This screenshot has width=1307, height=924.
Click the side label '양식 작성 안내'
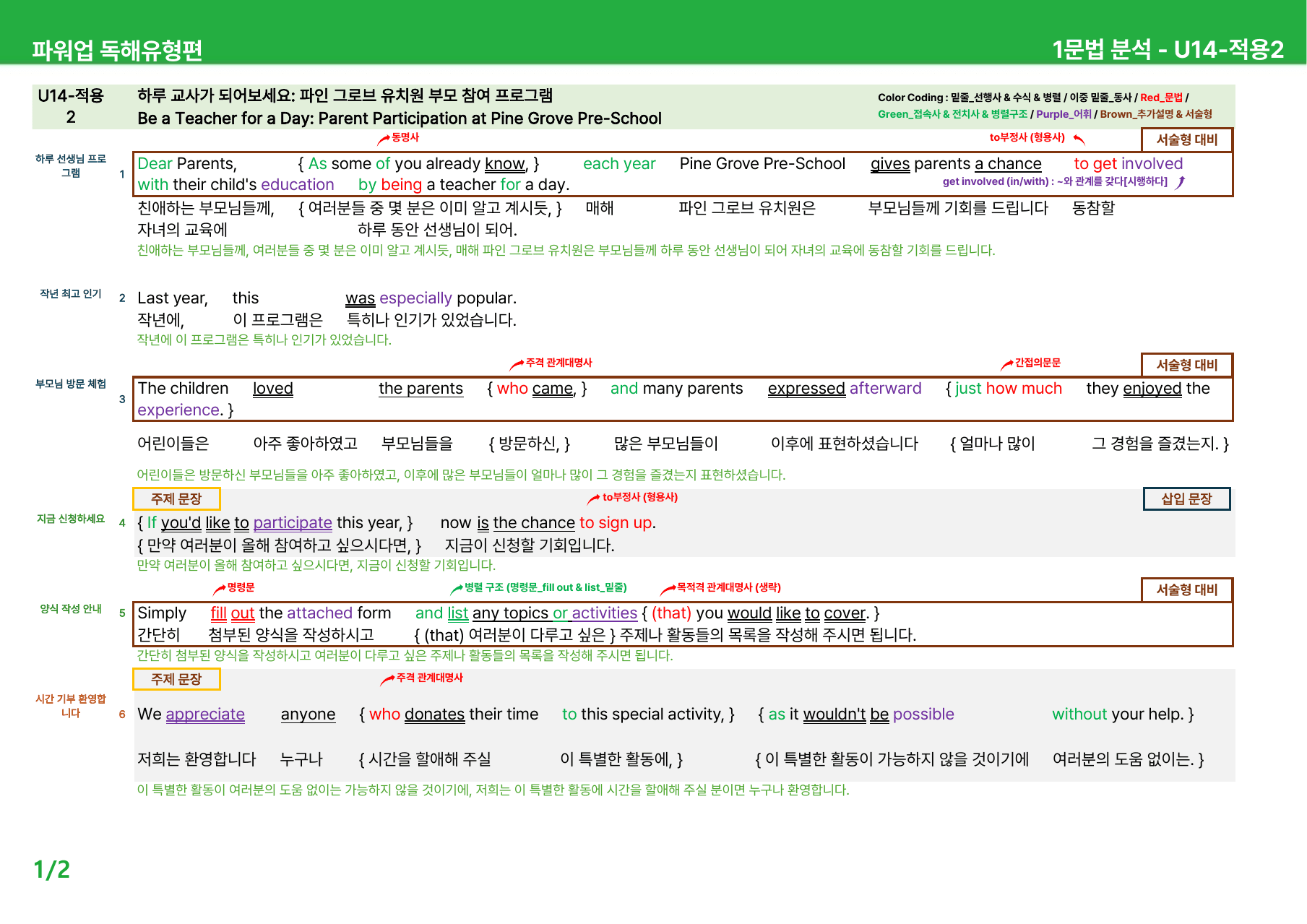(x=71, y=609)
